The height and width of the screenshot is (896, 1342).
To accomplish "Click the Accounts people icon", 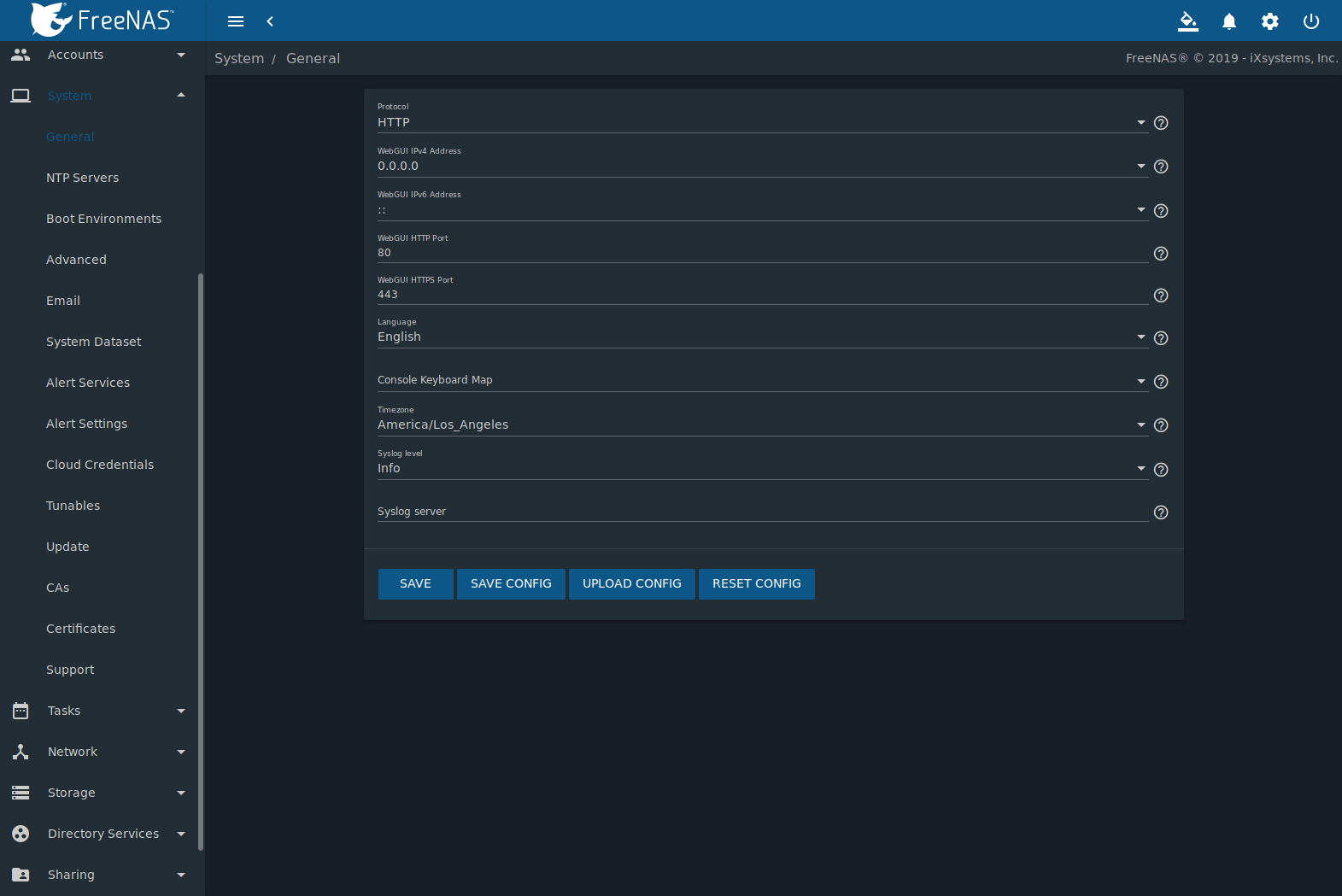I will point(21,55).
